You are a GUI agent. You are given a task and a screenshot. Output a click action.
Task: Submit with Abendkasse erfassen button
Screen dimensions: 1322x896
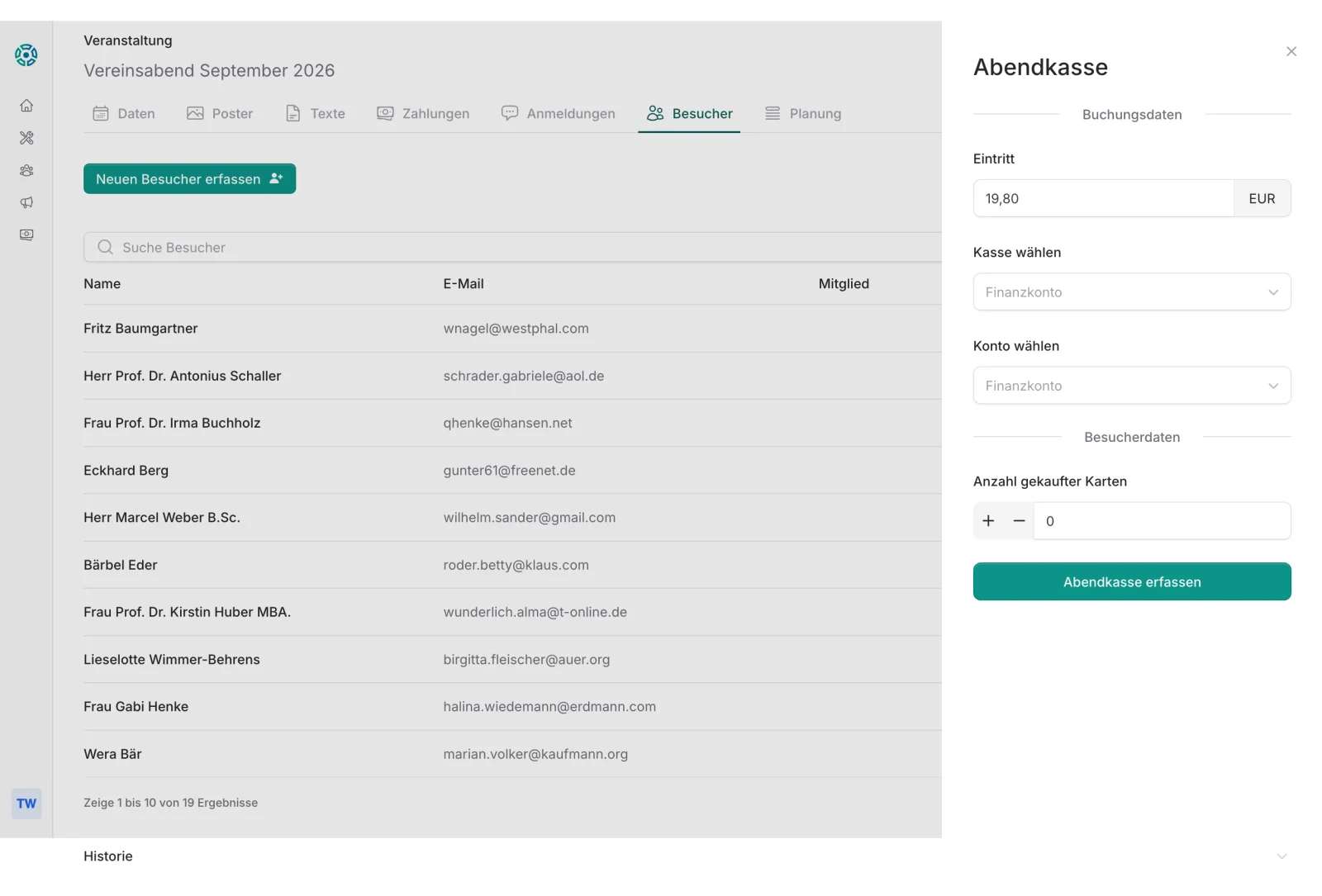pos(1132,581)
